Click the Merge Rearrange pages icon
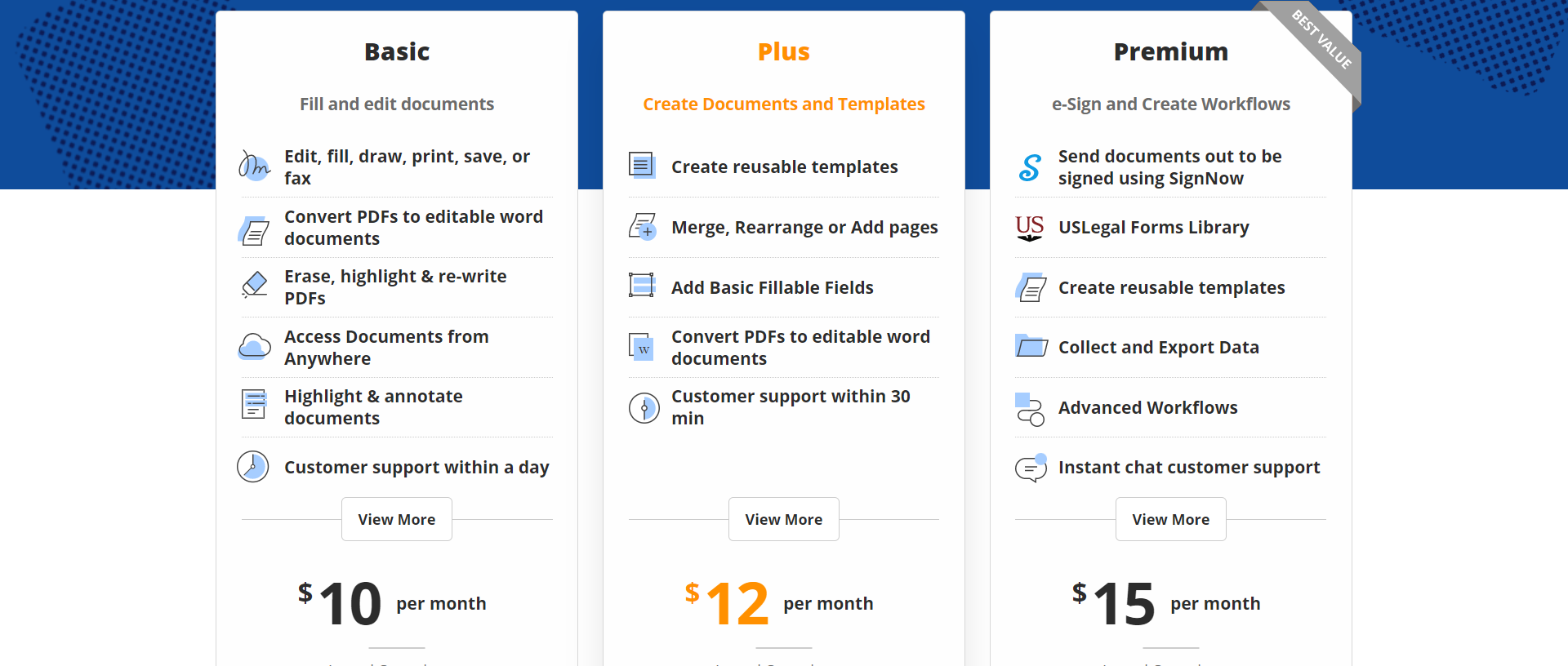The height and width of the screenshot is (666, 1568). (643, 227)
